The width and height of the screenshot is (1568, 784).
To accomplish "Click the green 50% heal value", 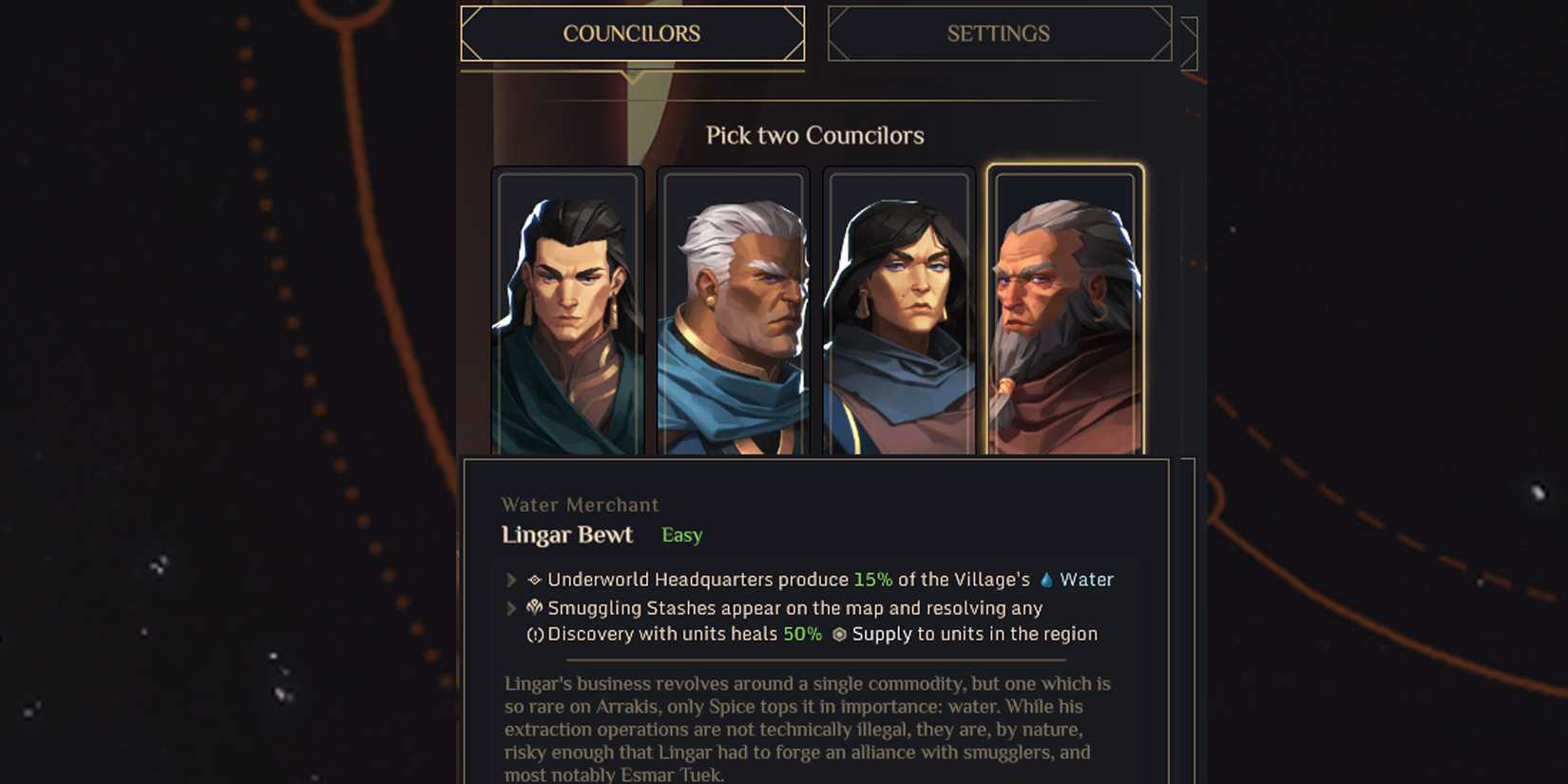I will [802, 634].
